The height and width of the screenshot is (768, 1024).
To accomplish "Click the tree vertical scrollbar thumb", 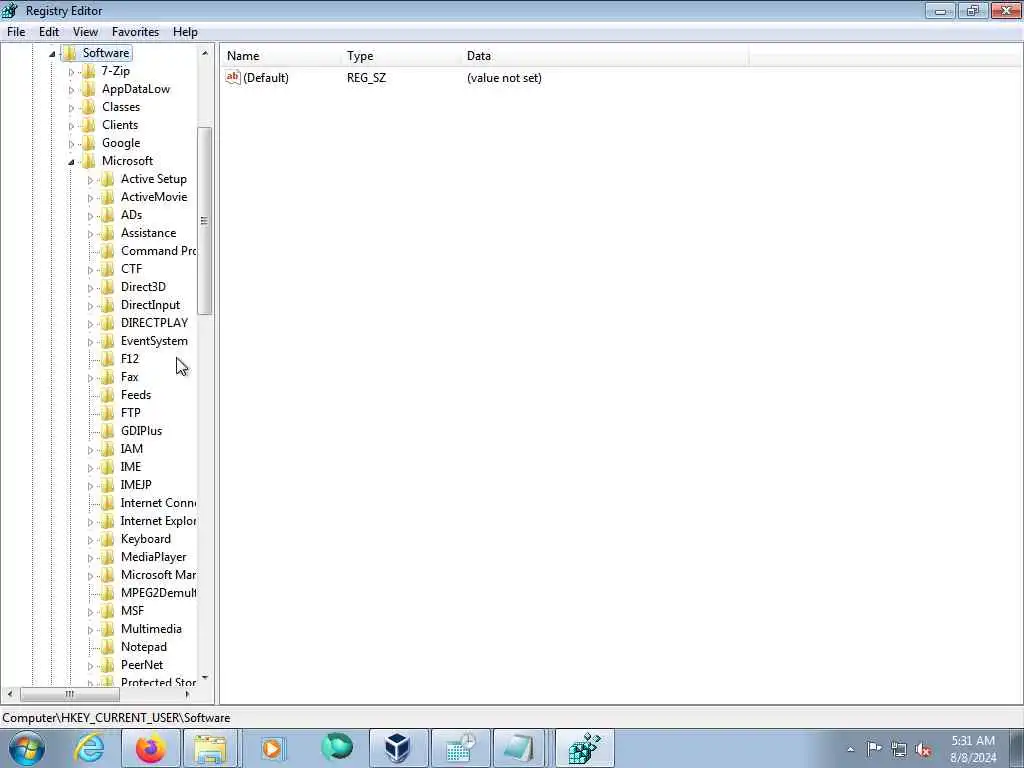I will pyautogui.click(x=204, y=221).
